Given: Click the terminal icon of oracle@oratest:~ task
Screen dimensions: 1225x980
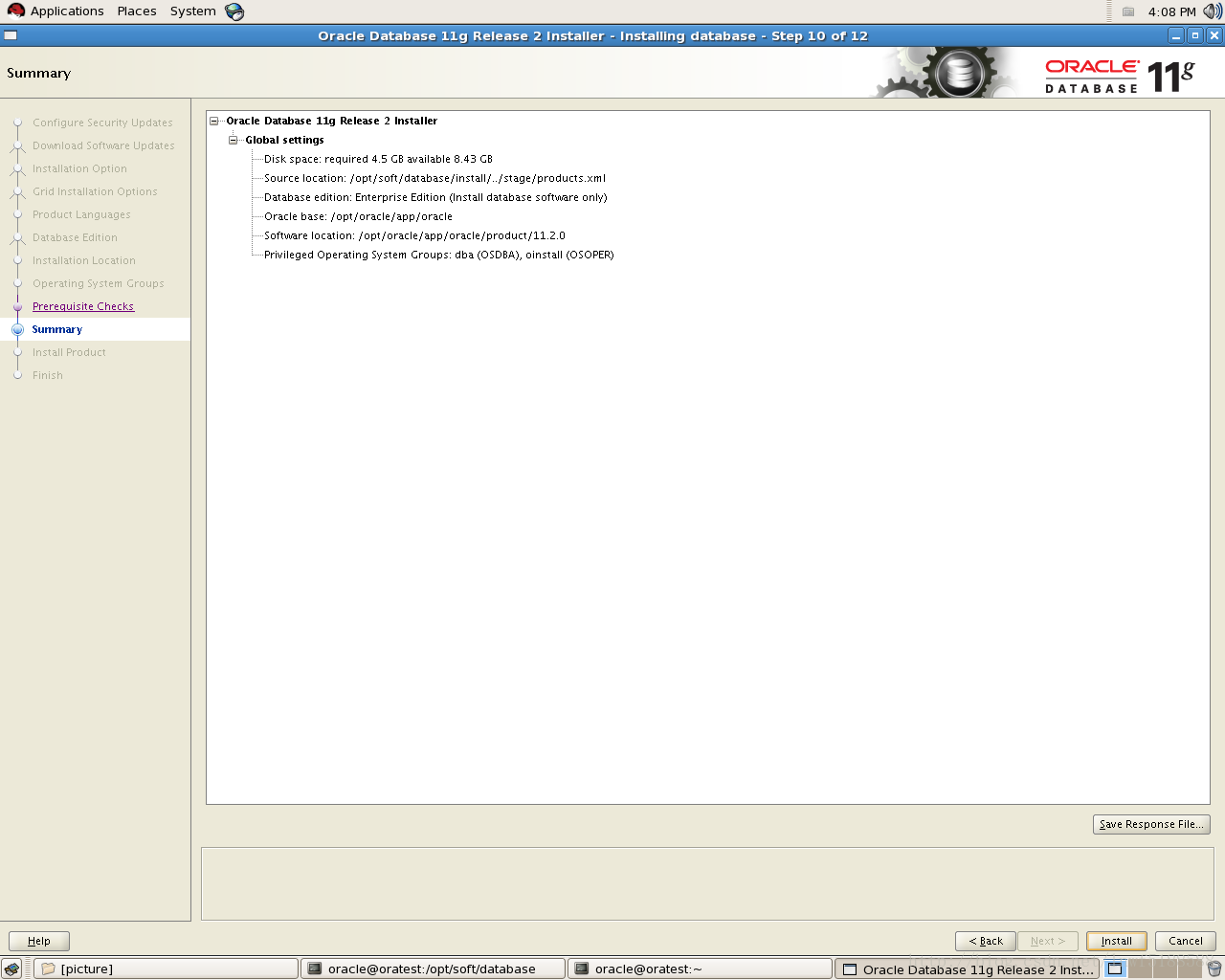Looking at the screenshot, I should [581, 969].
